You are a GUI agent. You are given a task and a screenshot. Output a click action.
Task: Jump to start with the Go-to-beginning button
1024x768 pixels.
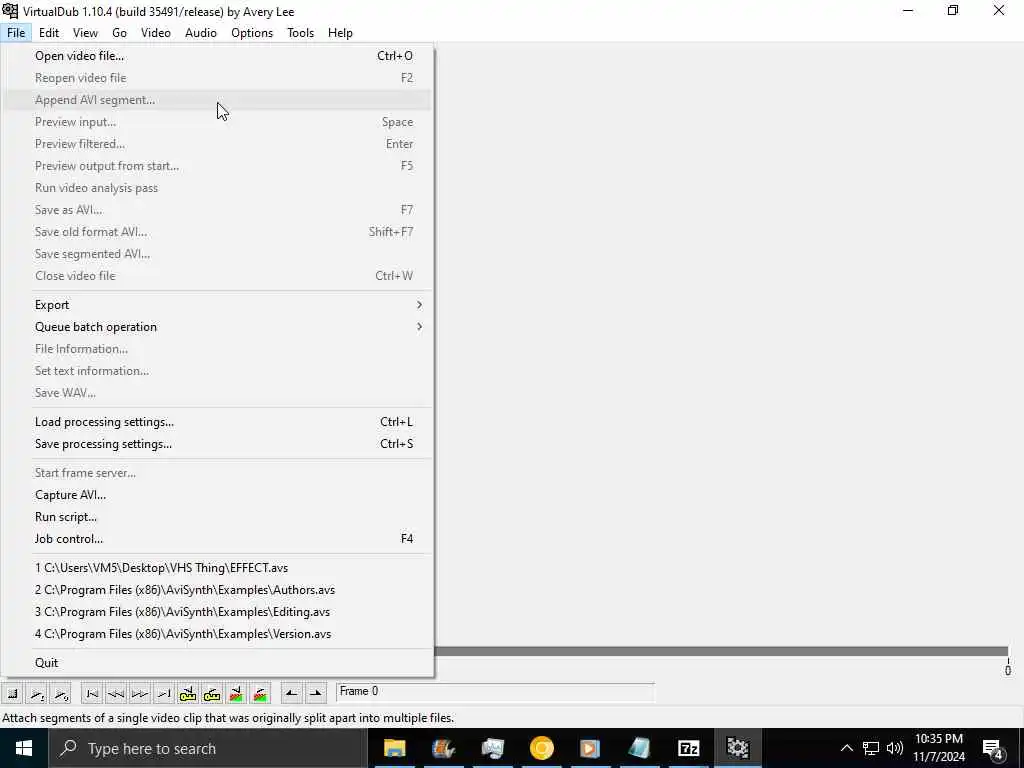point(92,694)
